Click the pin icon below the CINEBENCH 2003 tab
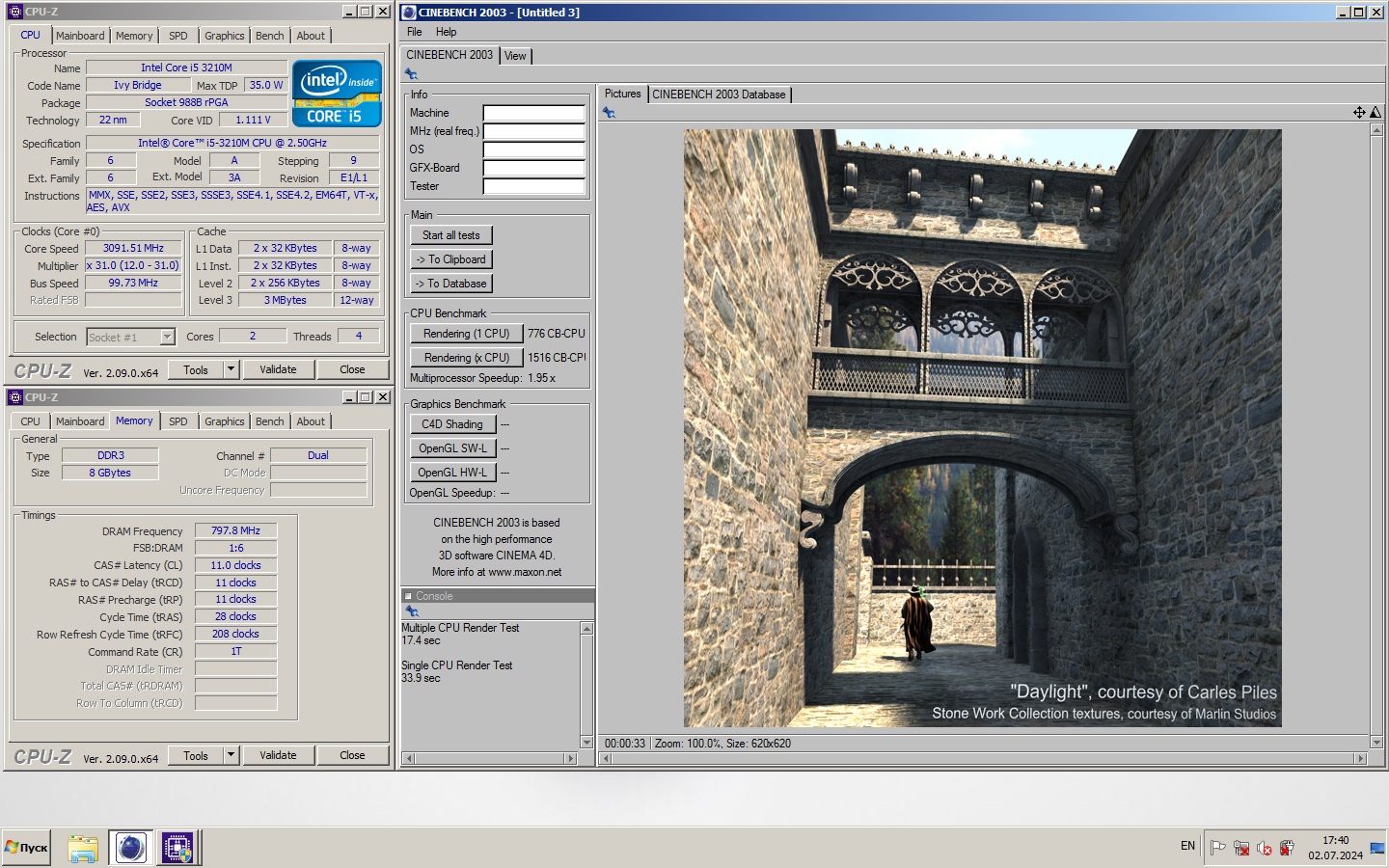Viewport: 1389px width, 868px height. pyautogui.click(x=411, y=74)
